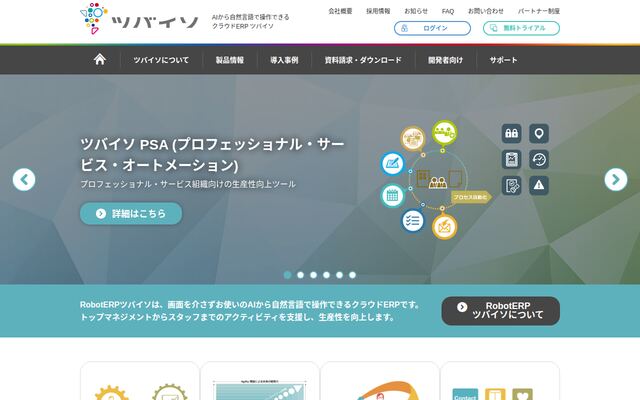Click the blue tablet and pen icon
This screenshot has height=400, width=640.
coord(392,164)
